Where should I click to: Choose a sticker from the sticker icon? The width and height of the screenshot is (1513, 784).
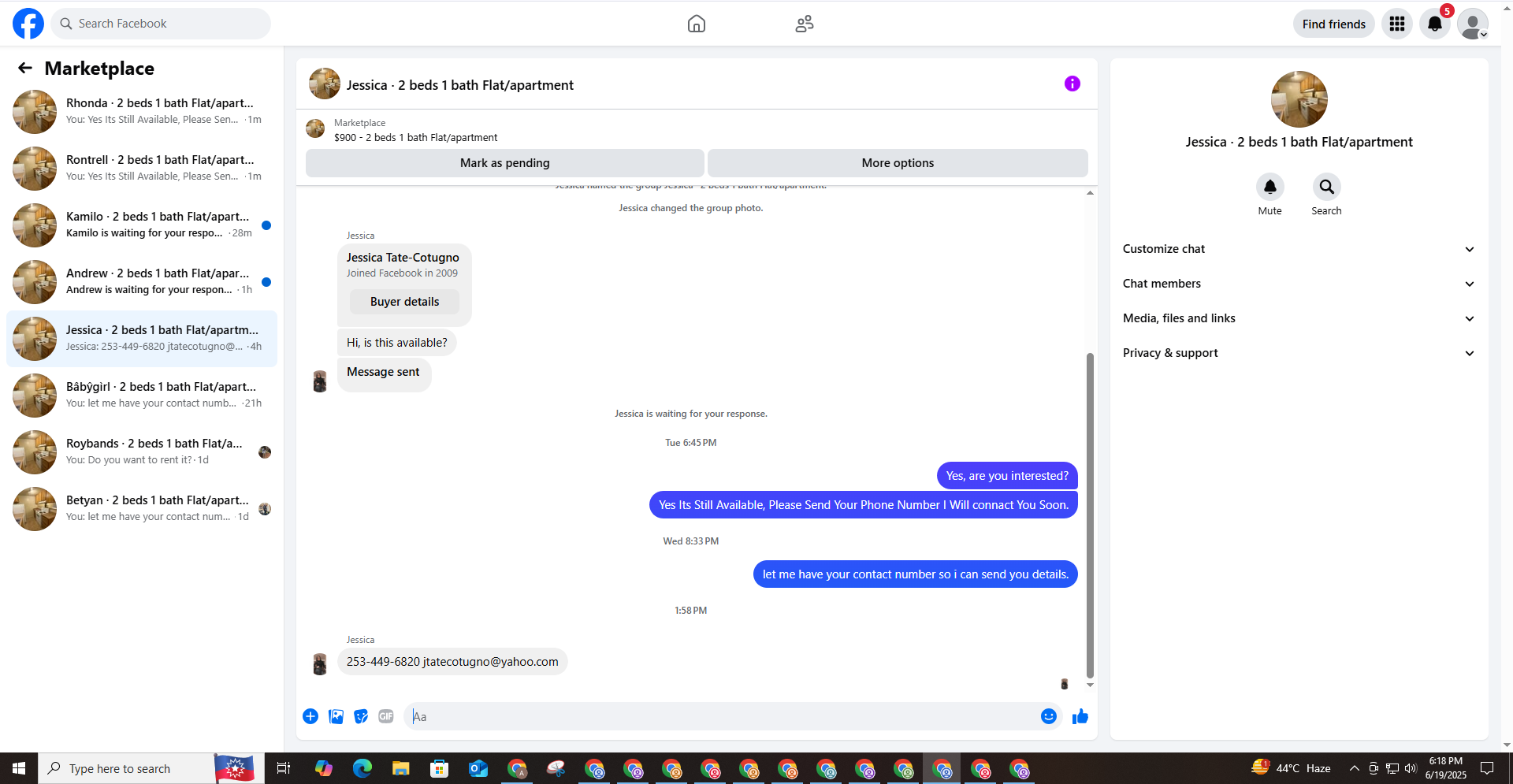[x=361, y=716]
